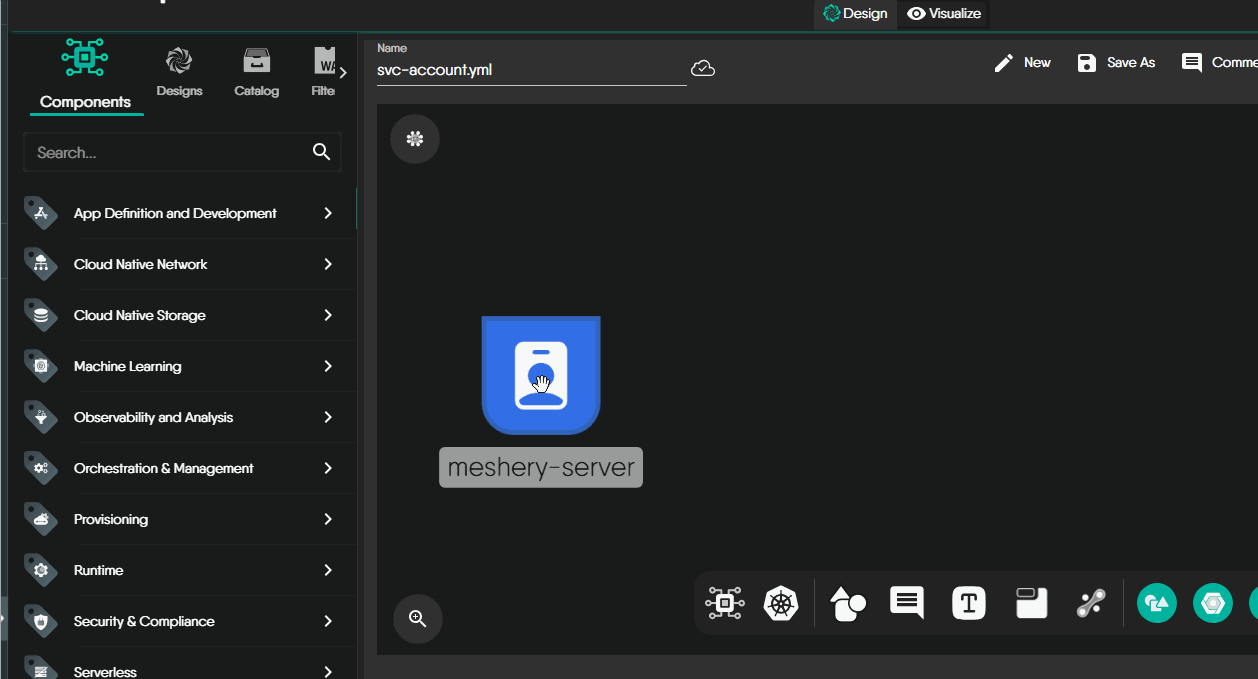Click the comment bubble tool icon
The image size is (1258, 679).
[907, 602]
